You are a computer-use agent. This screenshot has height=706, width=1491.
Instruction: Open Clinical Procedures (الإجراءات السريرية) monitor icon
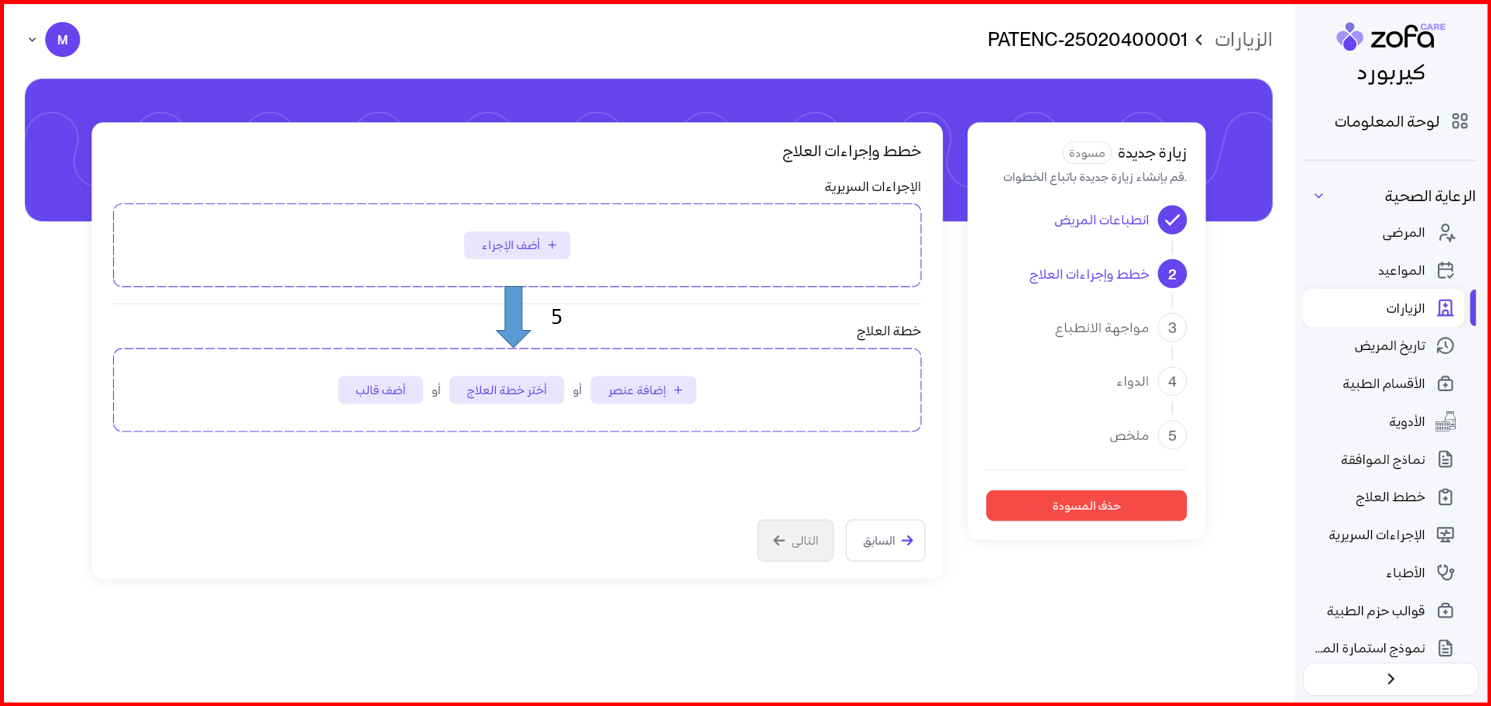point(1445,535)
